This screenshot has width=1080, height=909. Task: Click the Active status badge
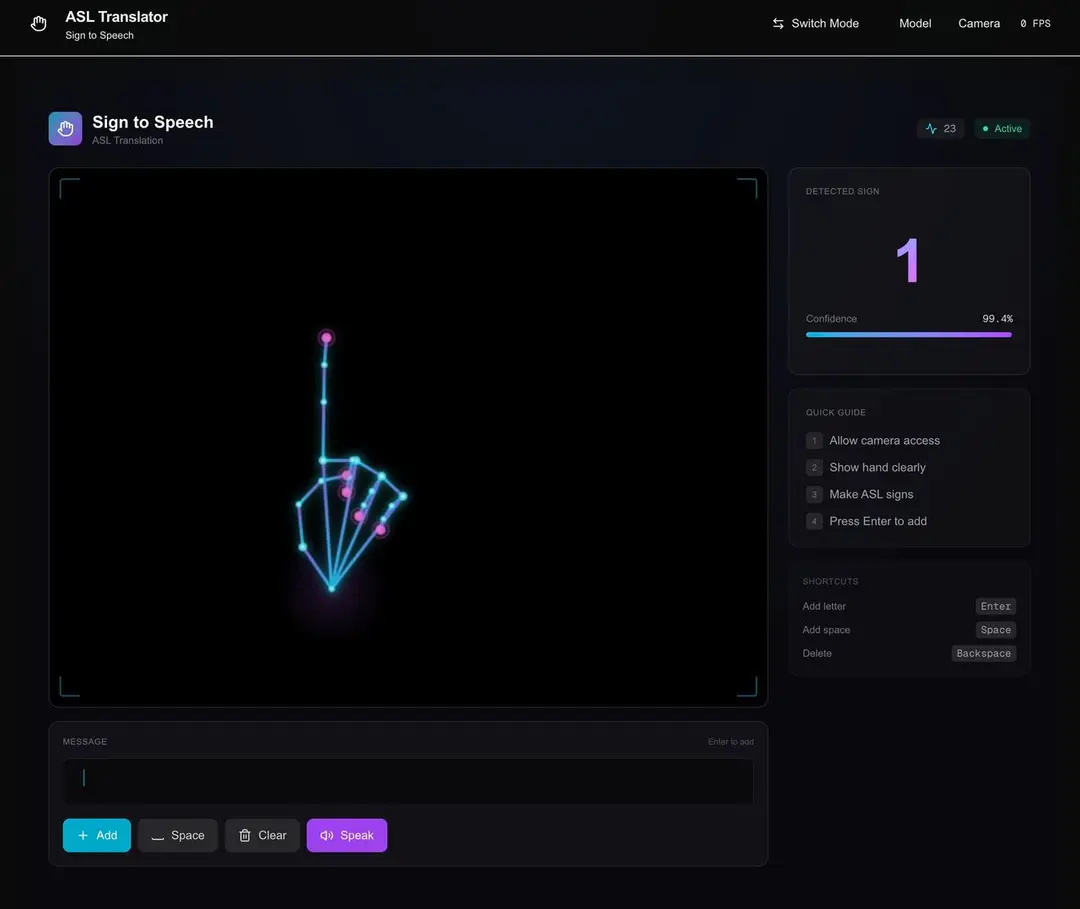(1002, 129)
